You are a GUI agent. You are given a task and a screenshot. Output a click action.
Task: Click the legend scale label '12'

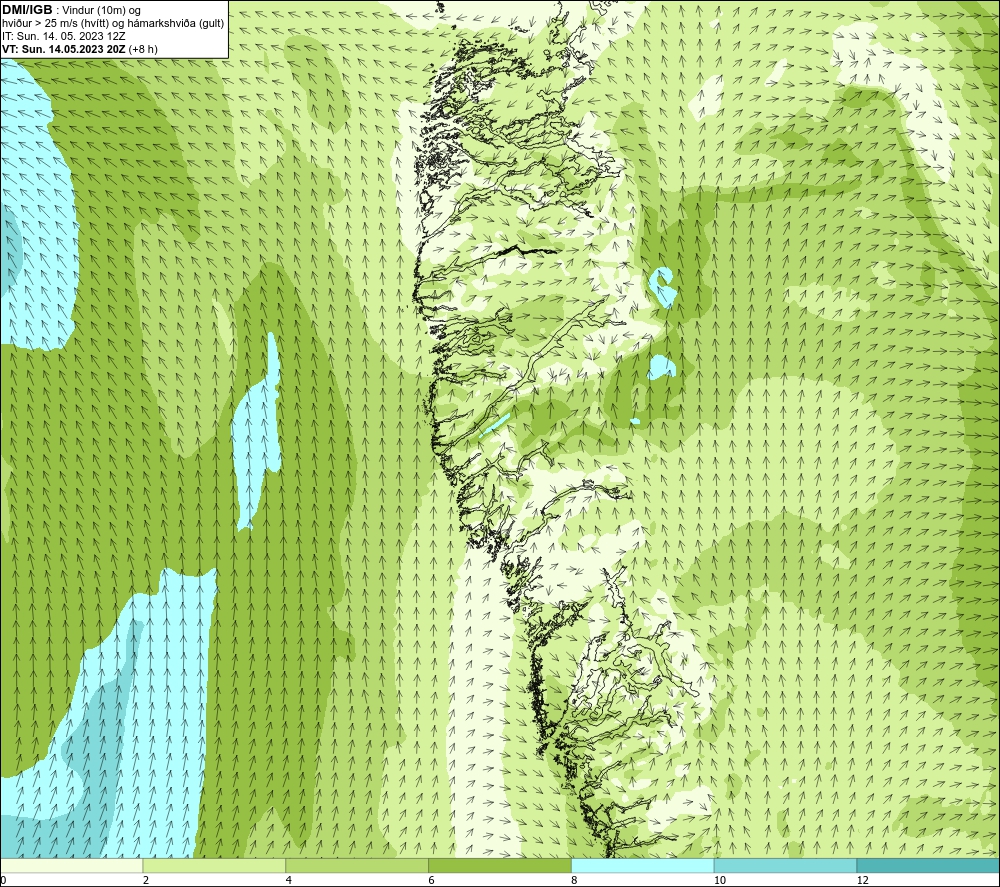pyautogui.click(x=863, y=880)
